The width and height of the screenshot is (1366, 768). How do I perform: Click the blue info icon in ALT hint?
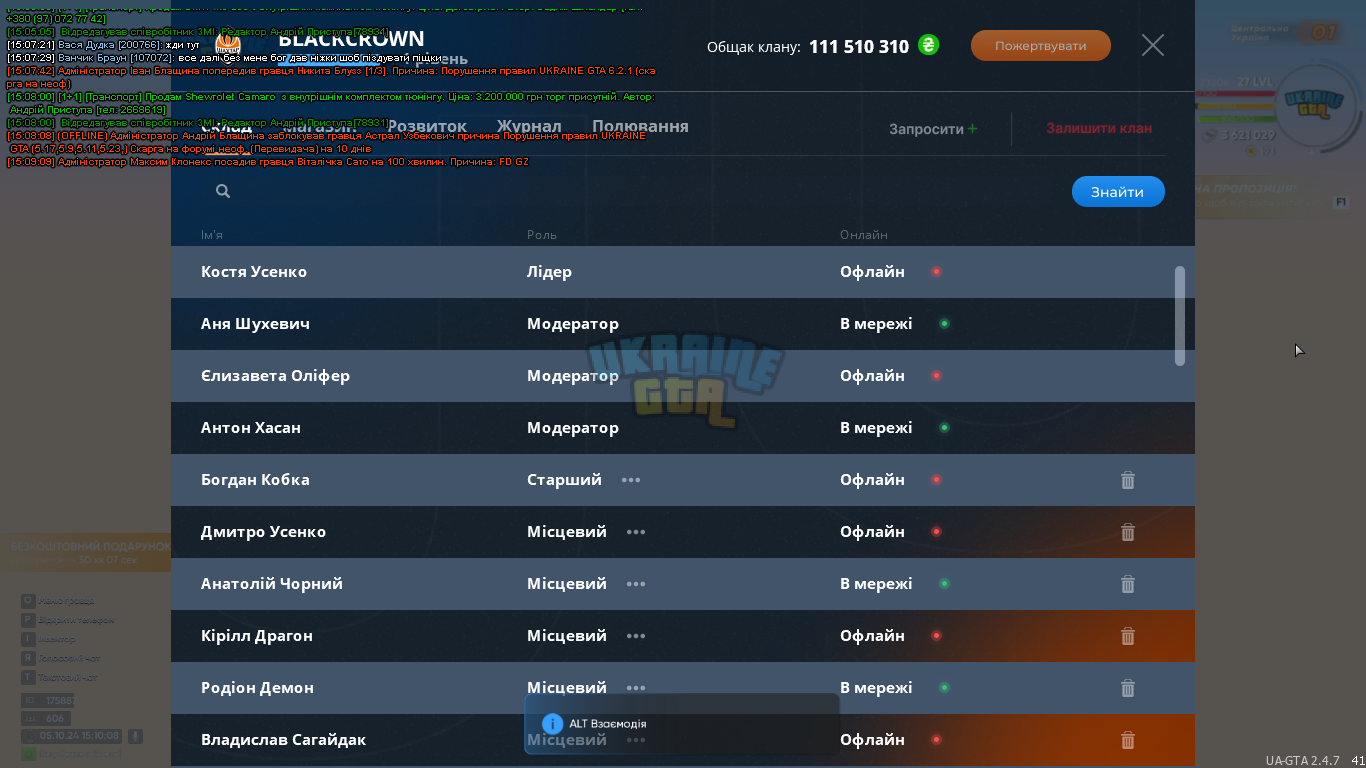[x=552, y=723]
